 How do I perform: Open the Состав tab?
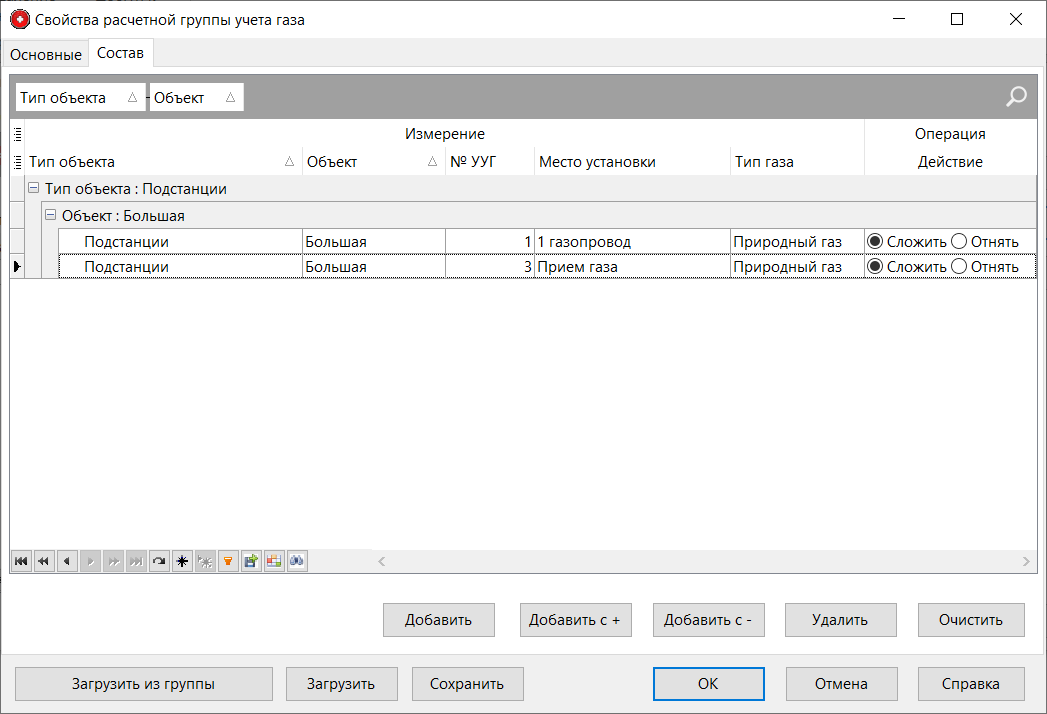coord(120,52)
